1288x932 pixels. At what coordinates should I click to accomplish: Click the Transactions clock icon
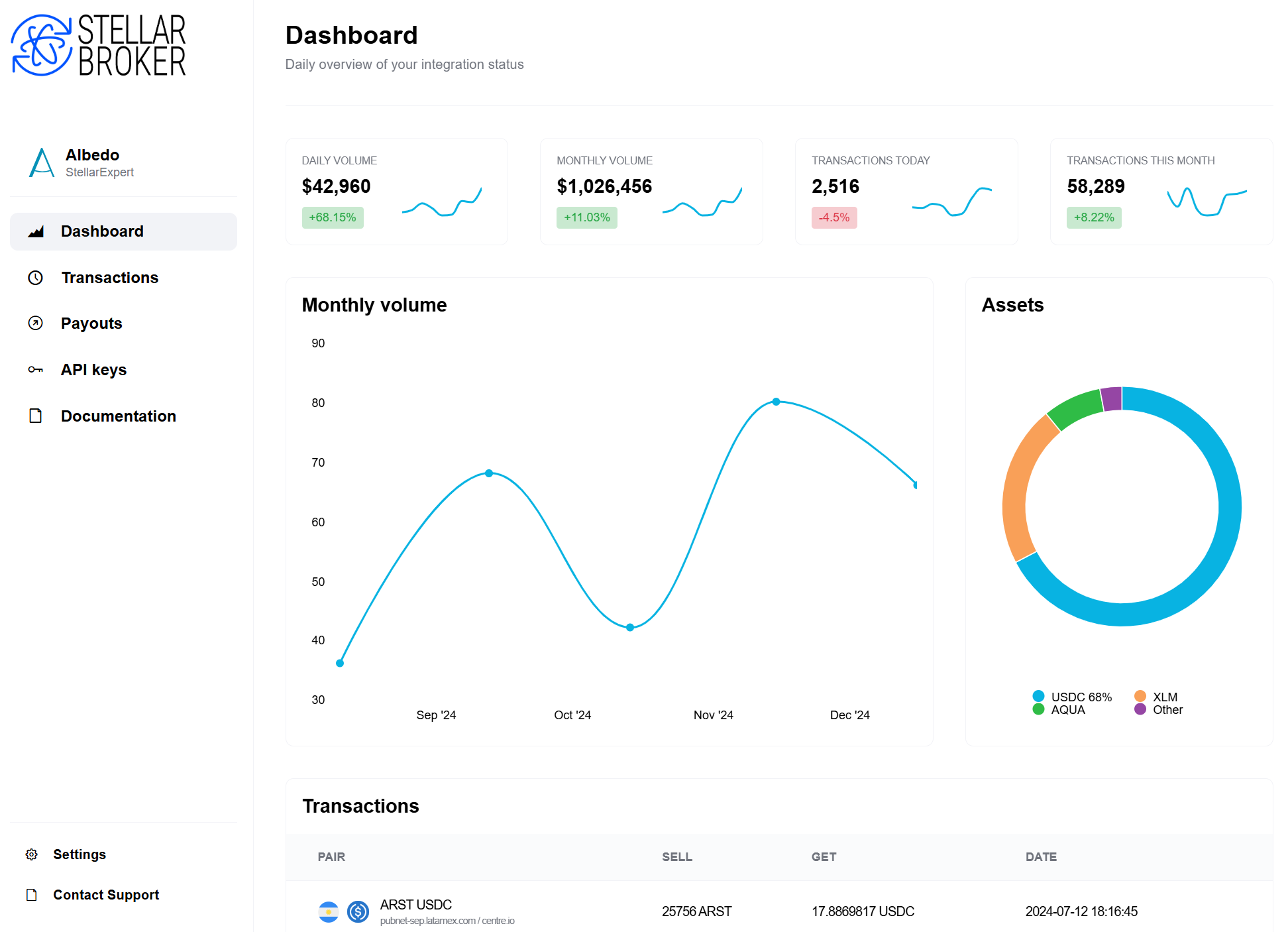[36, 278]
